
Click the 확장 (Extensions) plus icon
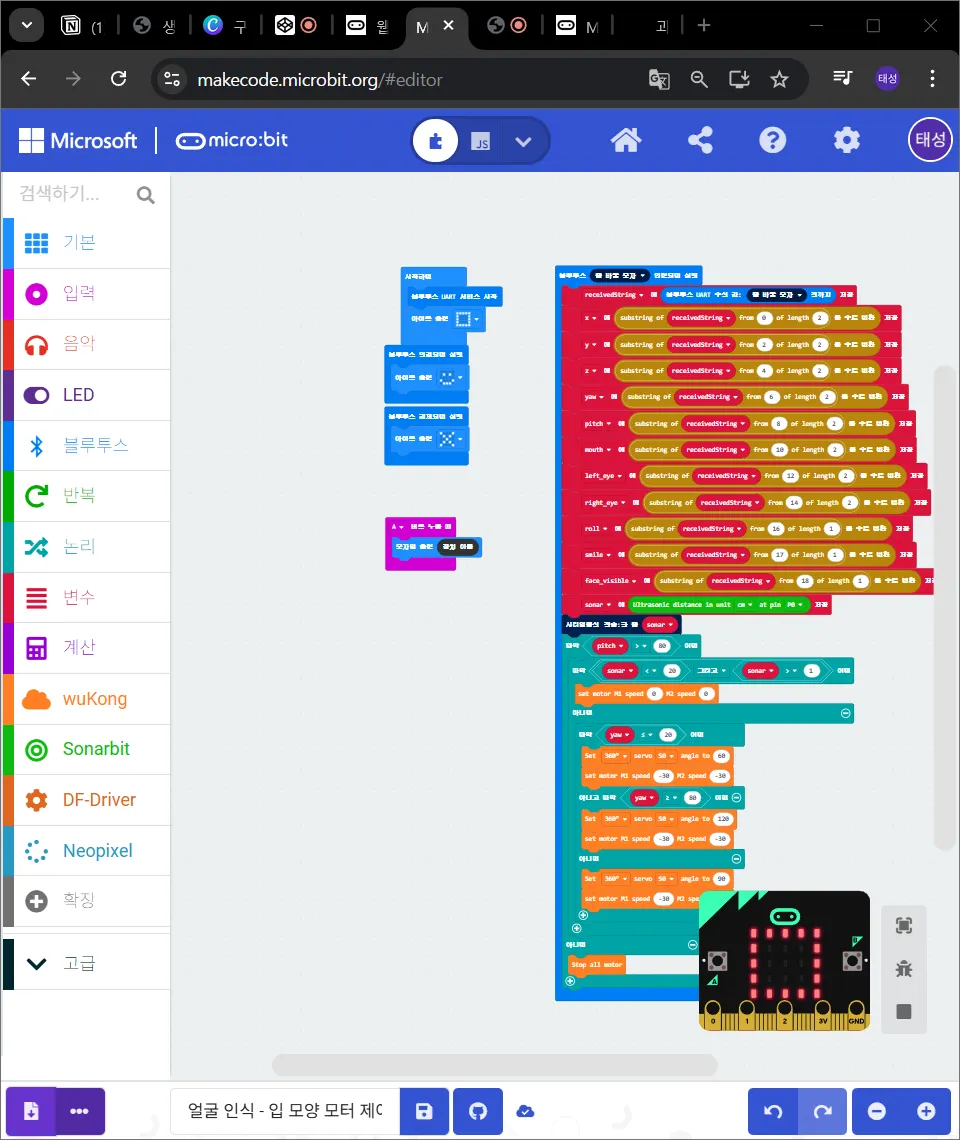(36, 901)
